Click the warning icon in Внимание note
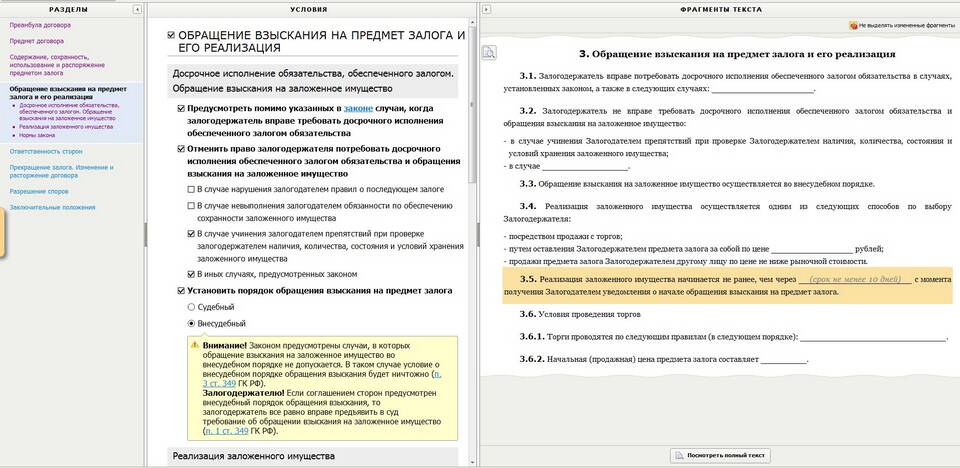The image size is (960, 468). [195, 345]
